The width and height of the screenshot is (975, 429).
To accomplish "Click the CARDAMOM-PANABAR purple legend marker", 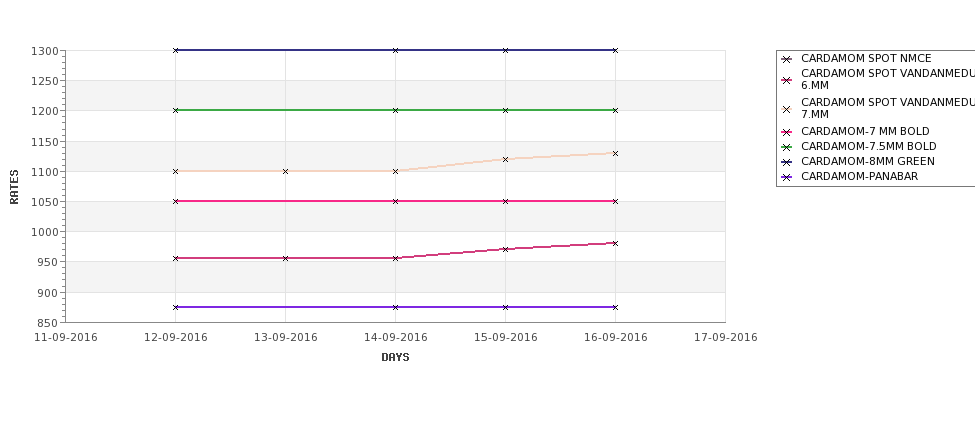I will (x=787, y=177).
